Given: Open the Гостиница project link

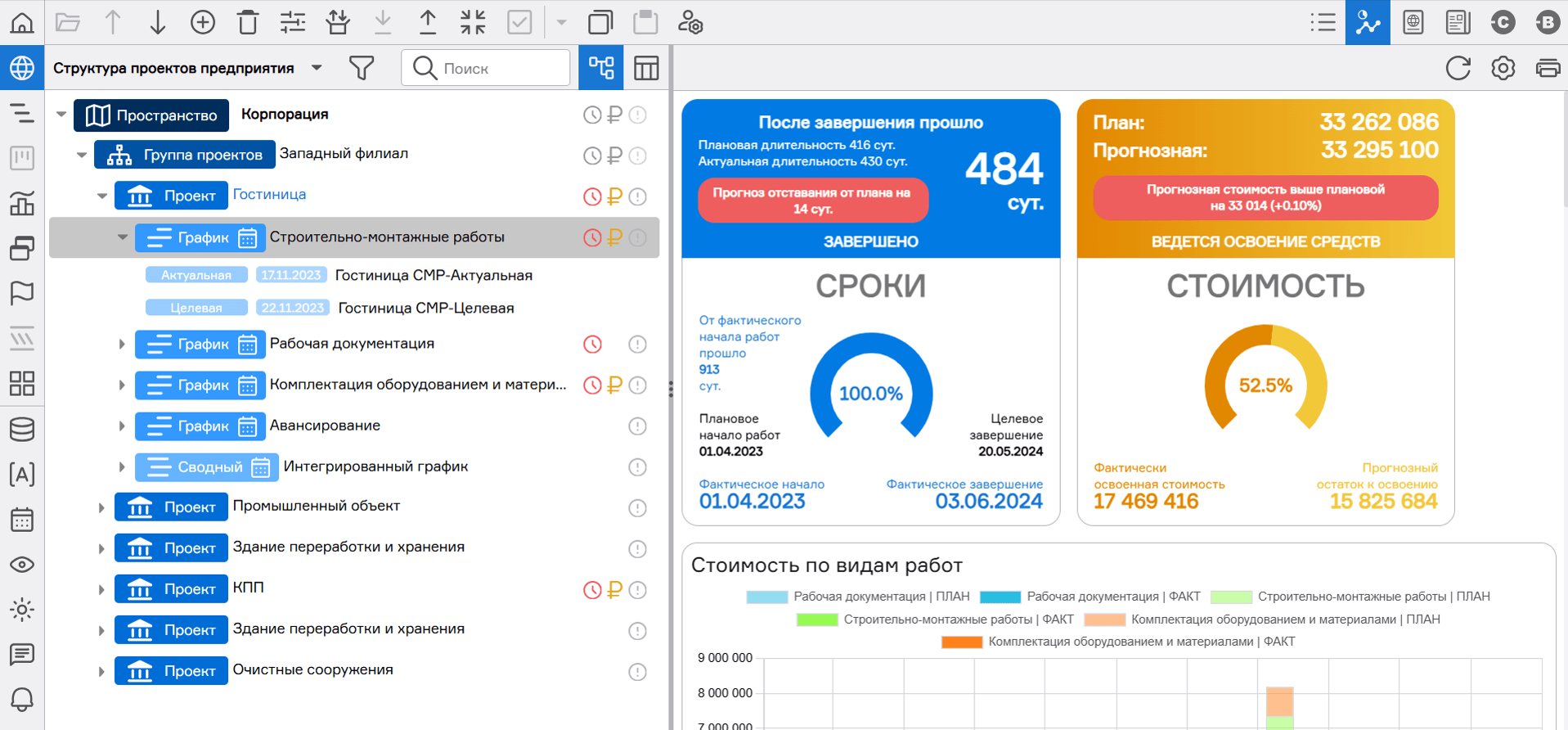Looking at the screenshot, I should [x=269, y=195].
